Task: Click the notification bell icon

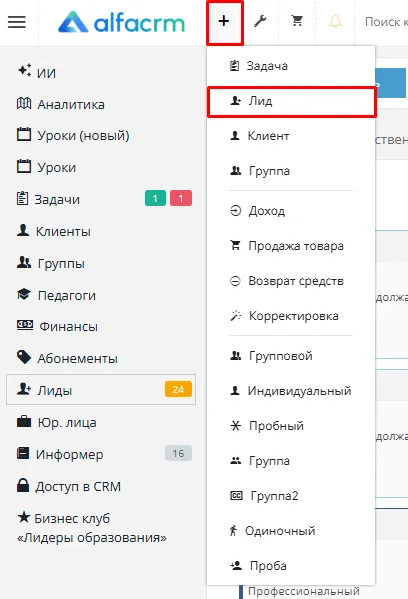Action: [x=335, y=21]
